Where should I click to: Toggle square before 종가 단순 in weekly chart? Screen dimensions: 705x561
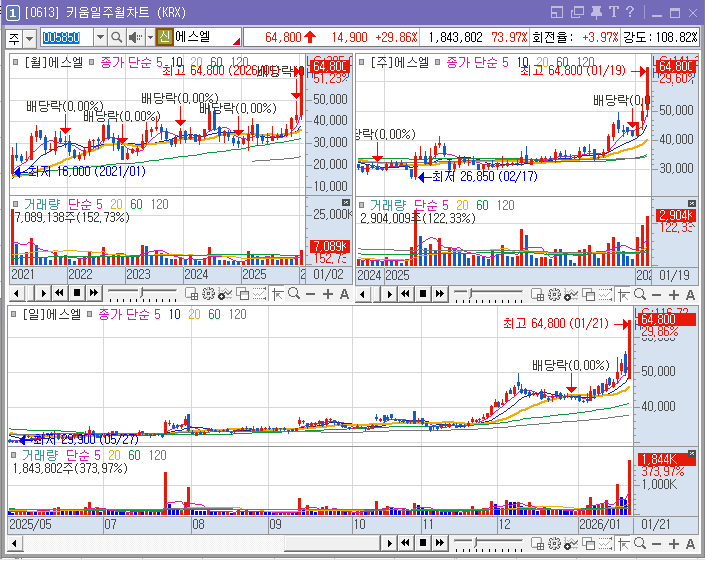pos(438,62)
